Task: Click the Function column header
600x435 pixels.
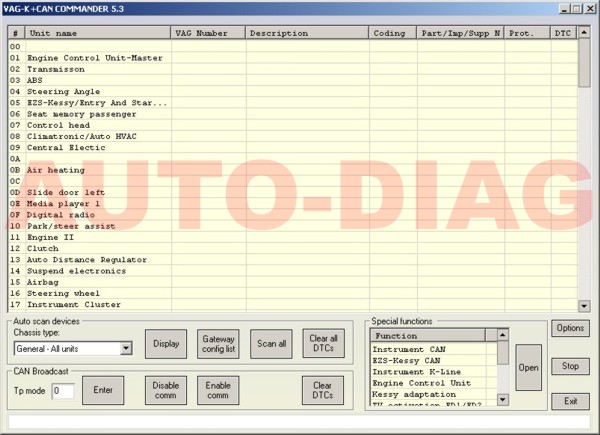Action: [x=428, y=336]
